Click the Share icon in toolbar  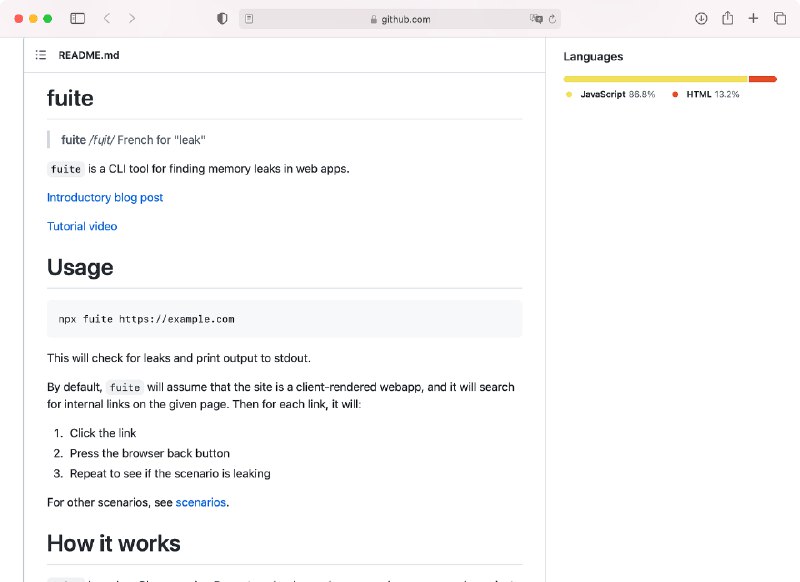728,18
